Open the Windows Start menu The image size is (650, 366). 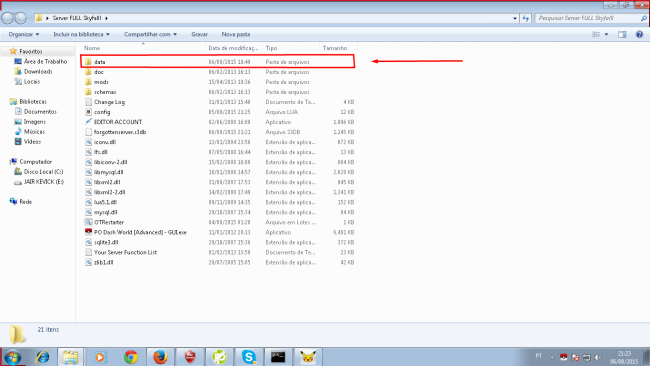pyautogui.click(x=12, y=357)
